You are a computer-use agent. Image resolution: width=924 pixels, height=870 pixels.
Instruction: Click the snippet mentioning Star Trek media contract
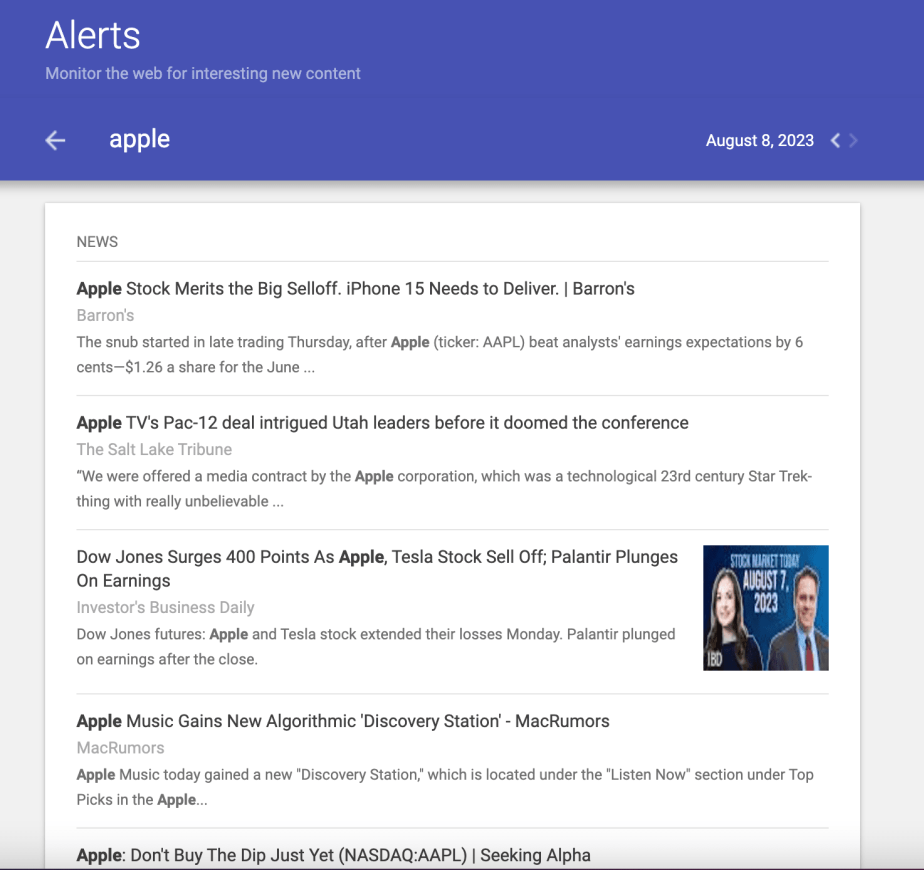(x=443, y=488)
